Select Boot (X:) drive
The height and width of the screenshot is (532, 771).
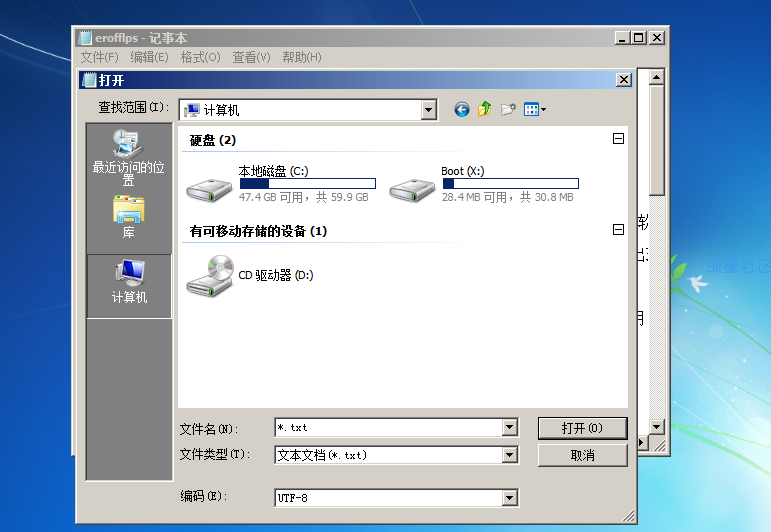pyautogui.click(x=484, y=185)
